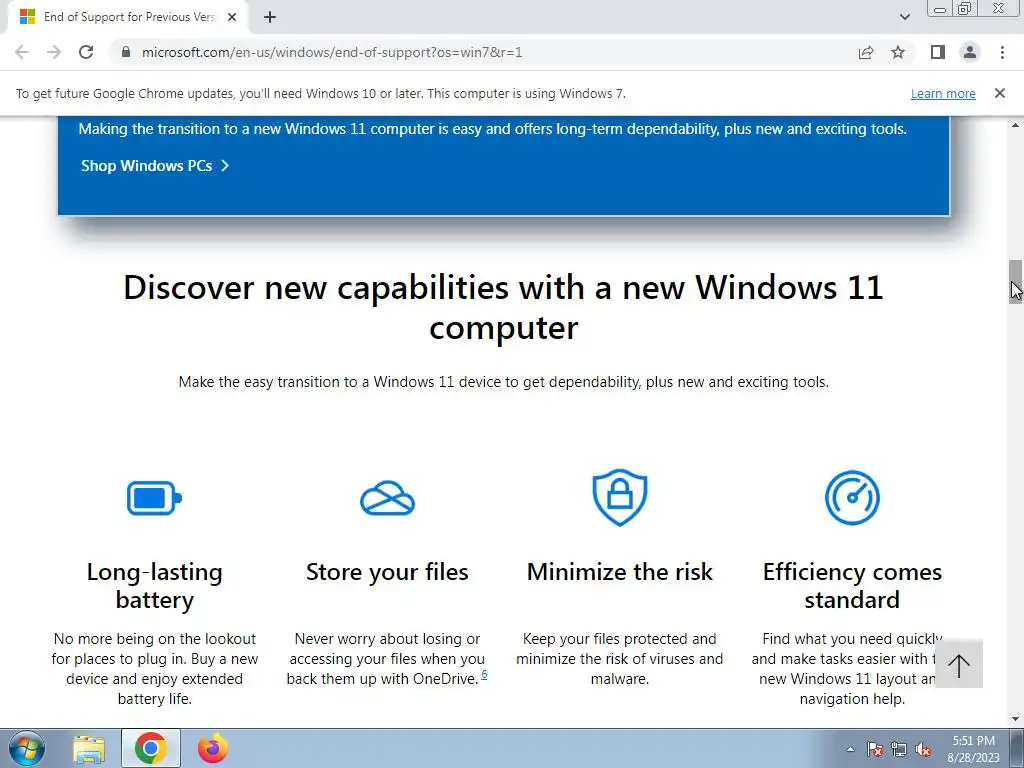
Task: Jump back to top with arrow button
Action: (x=959, y=665)
